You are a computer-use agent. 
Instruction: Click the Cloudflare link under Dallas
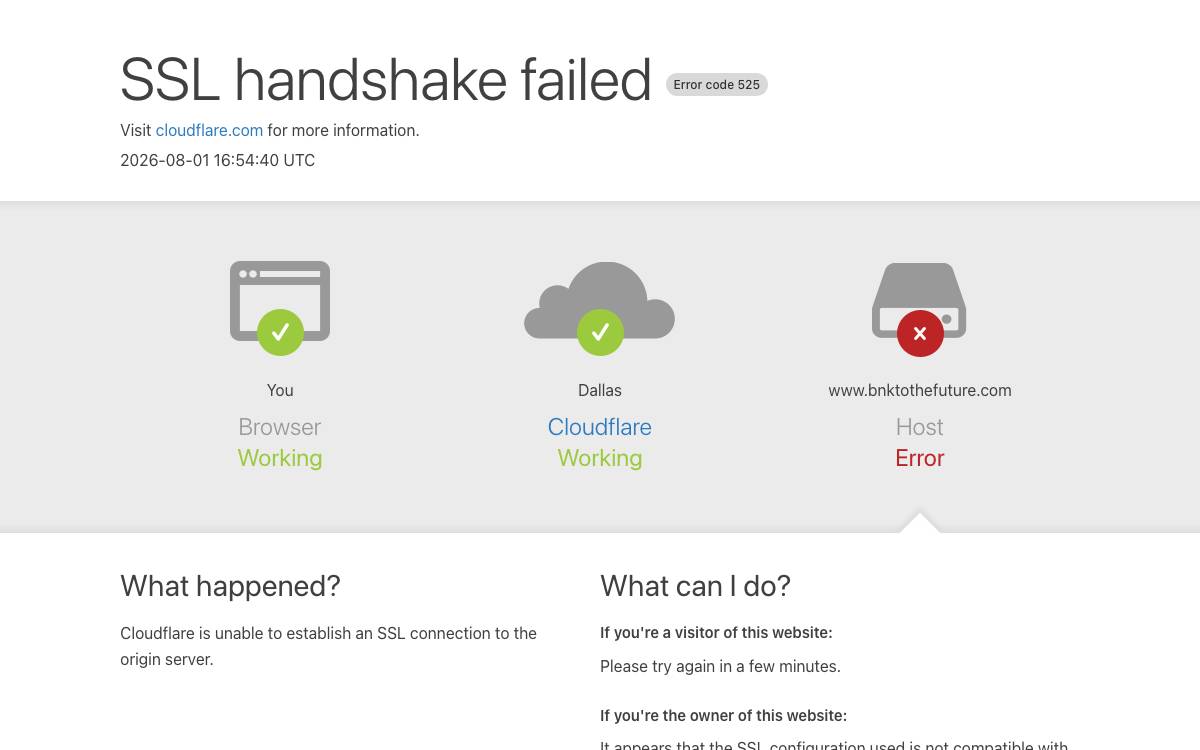pos(600,427)
